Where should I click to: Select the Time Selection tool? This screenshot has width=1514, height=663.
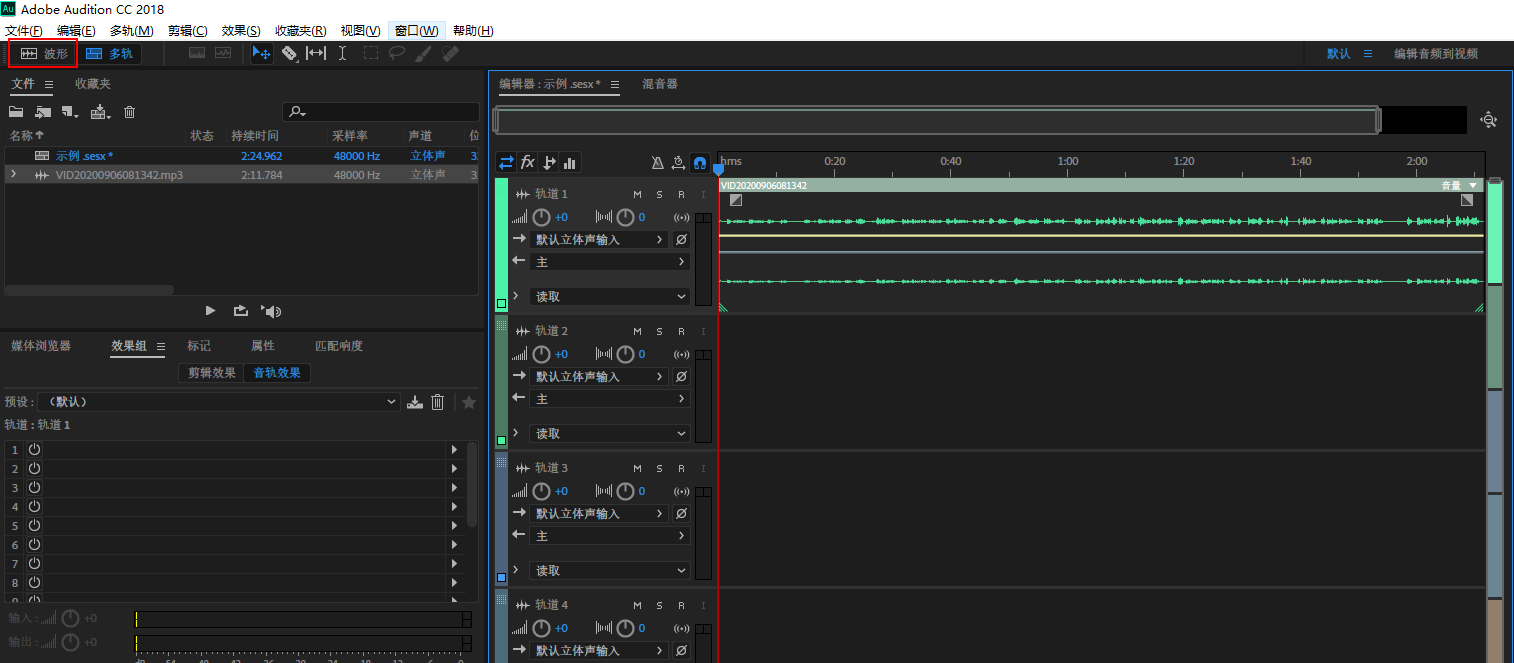342,53
